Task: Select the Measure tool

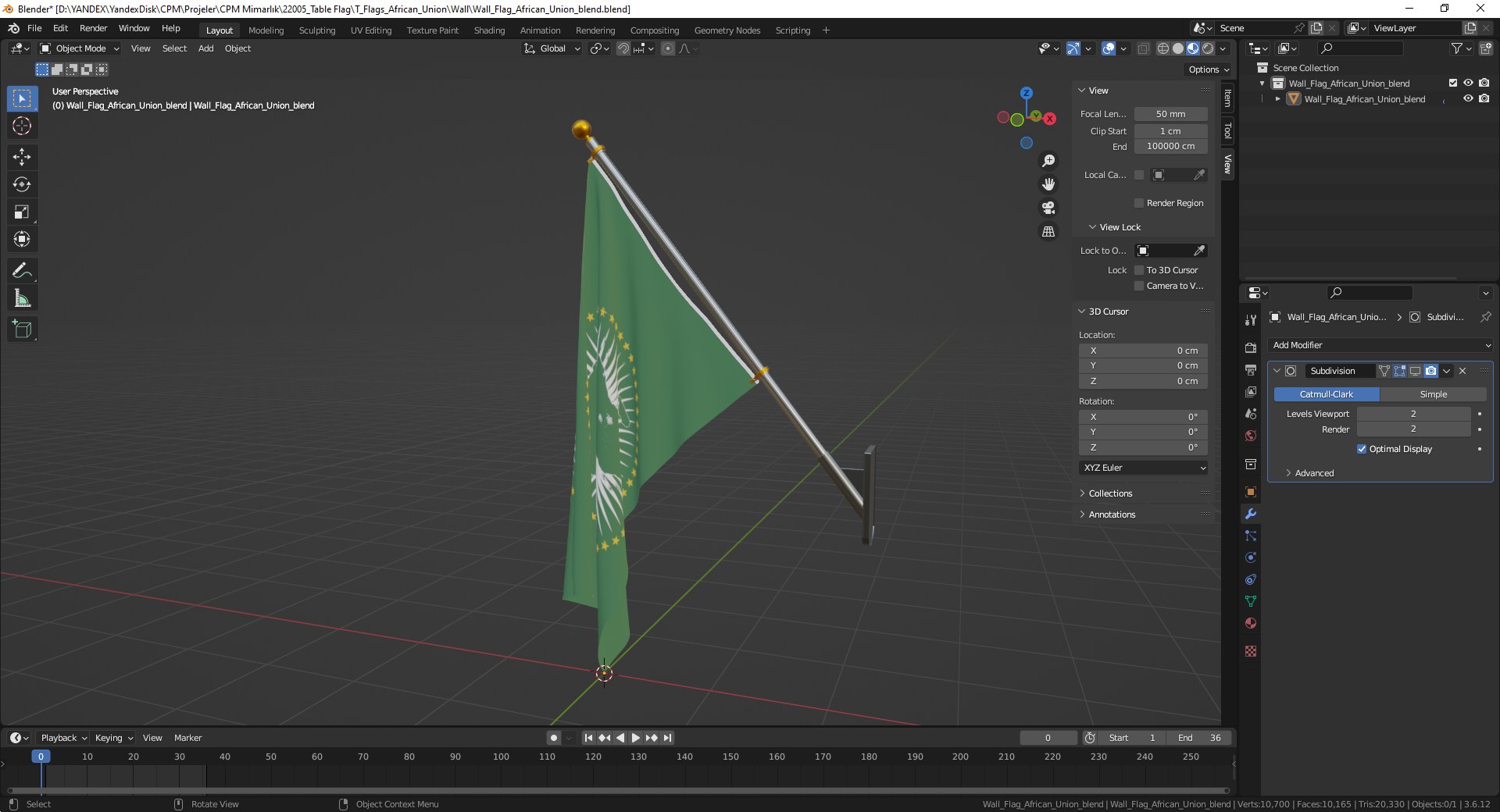Action: point(22,298)
